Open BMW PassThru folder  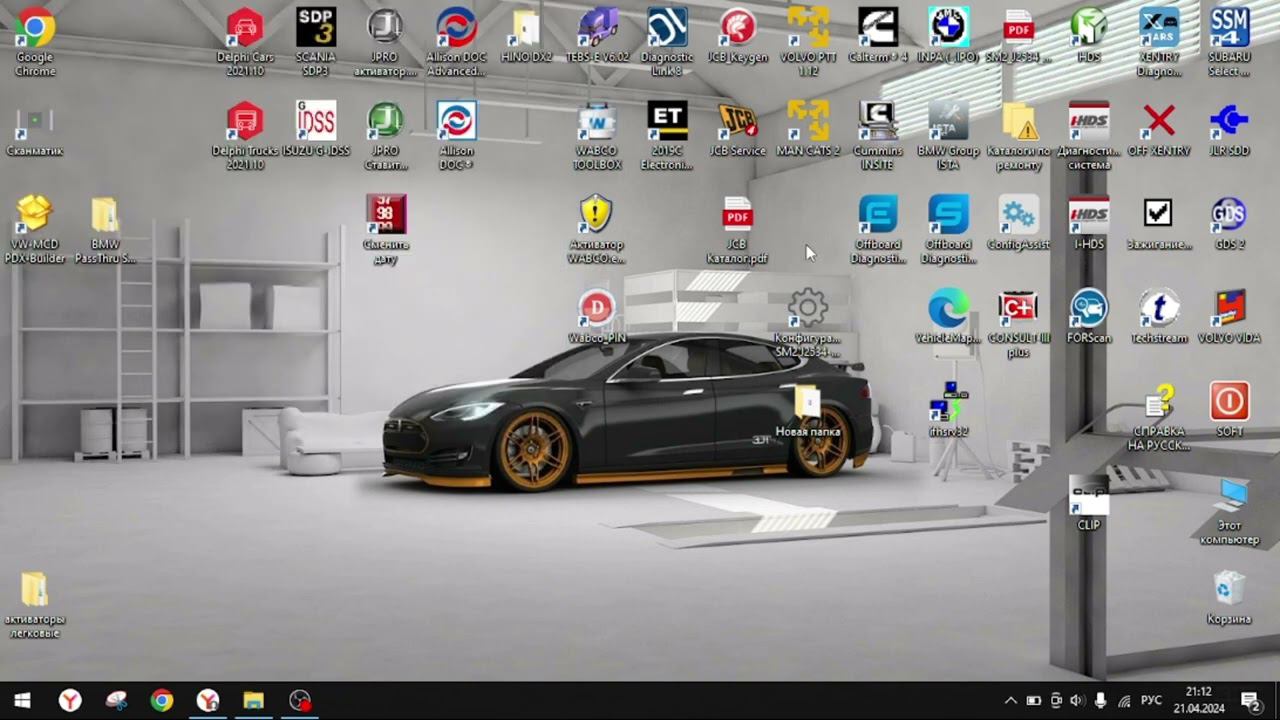tap(105, 229)
